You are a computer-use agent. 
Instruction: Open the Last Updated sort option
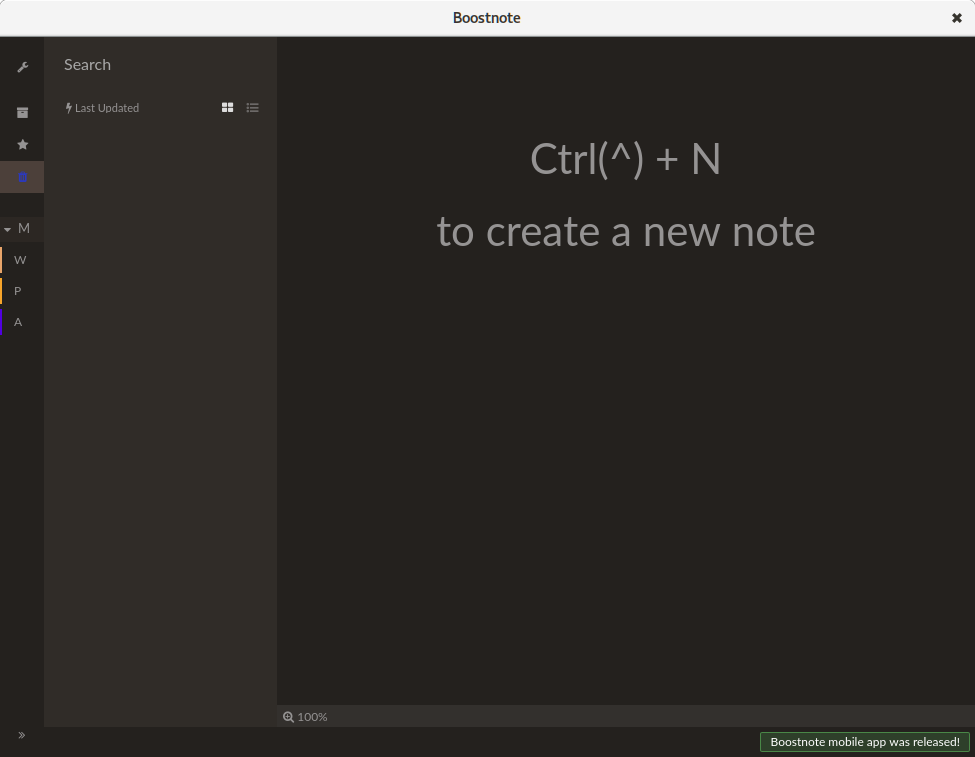coord(102,108)
